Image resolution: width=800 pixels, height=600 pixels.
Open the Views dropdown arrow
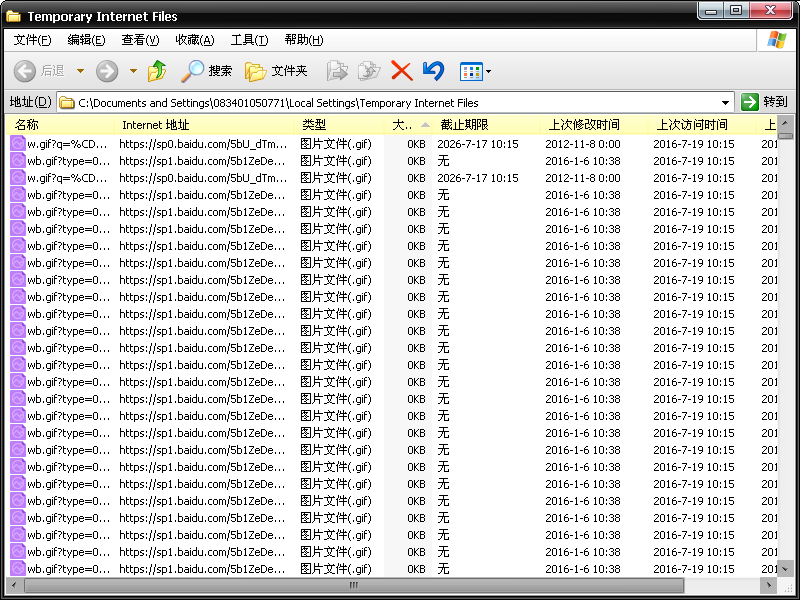click(488, 71)
